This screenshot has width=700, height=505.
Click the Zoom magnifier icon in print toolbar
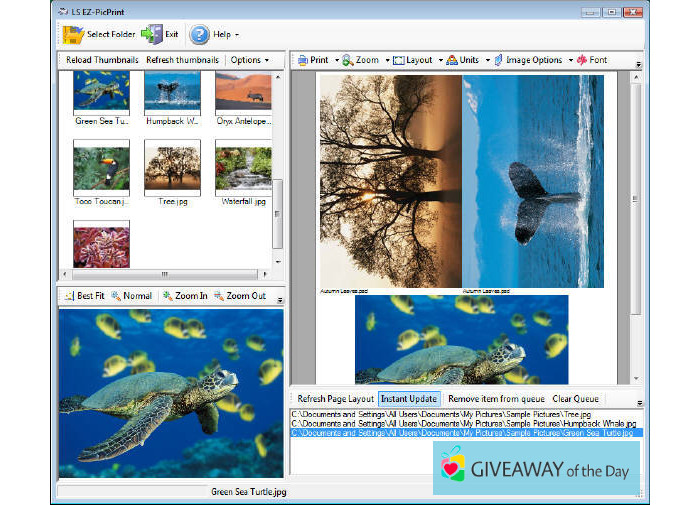tap(347, 60)
